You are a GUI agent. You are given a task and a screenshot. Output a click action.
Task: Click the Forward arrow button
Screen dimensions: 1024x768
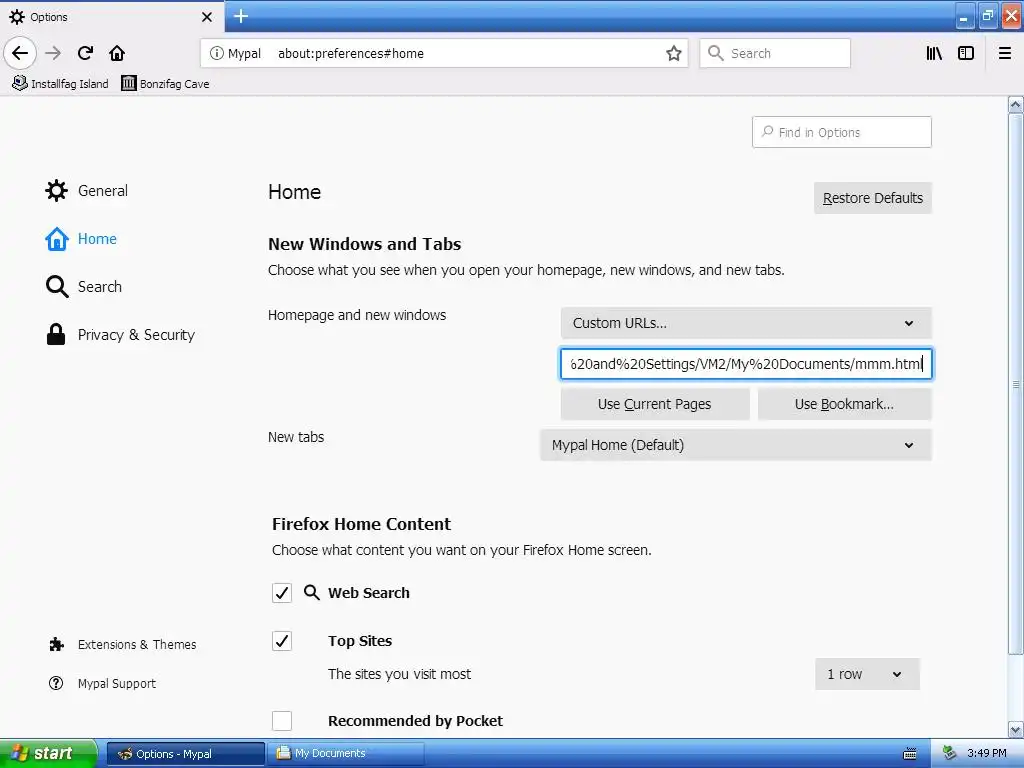click(53, 53)
